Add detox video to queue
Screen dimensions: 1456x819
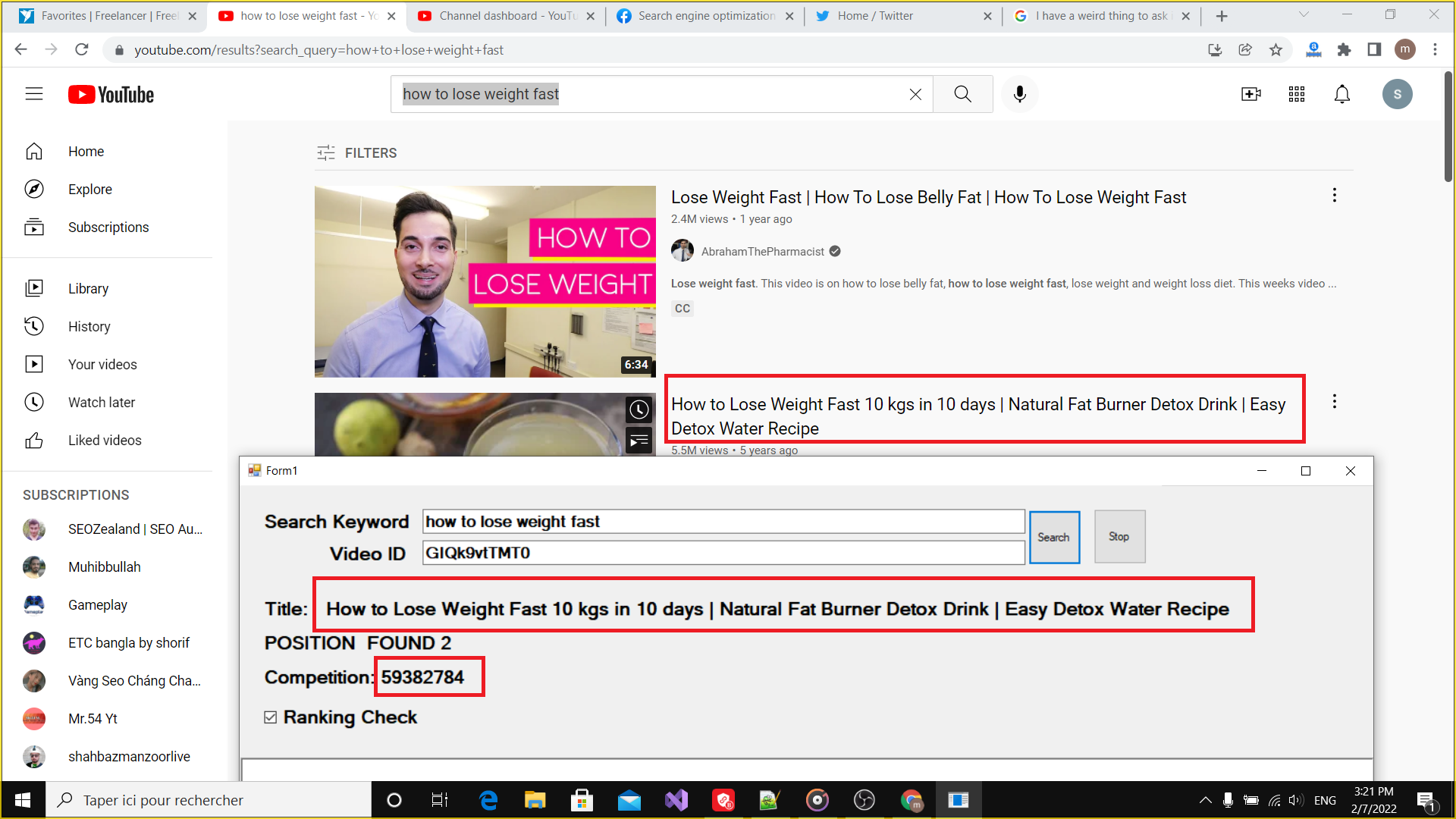[x=639, y=440]
